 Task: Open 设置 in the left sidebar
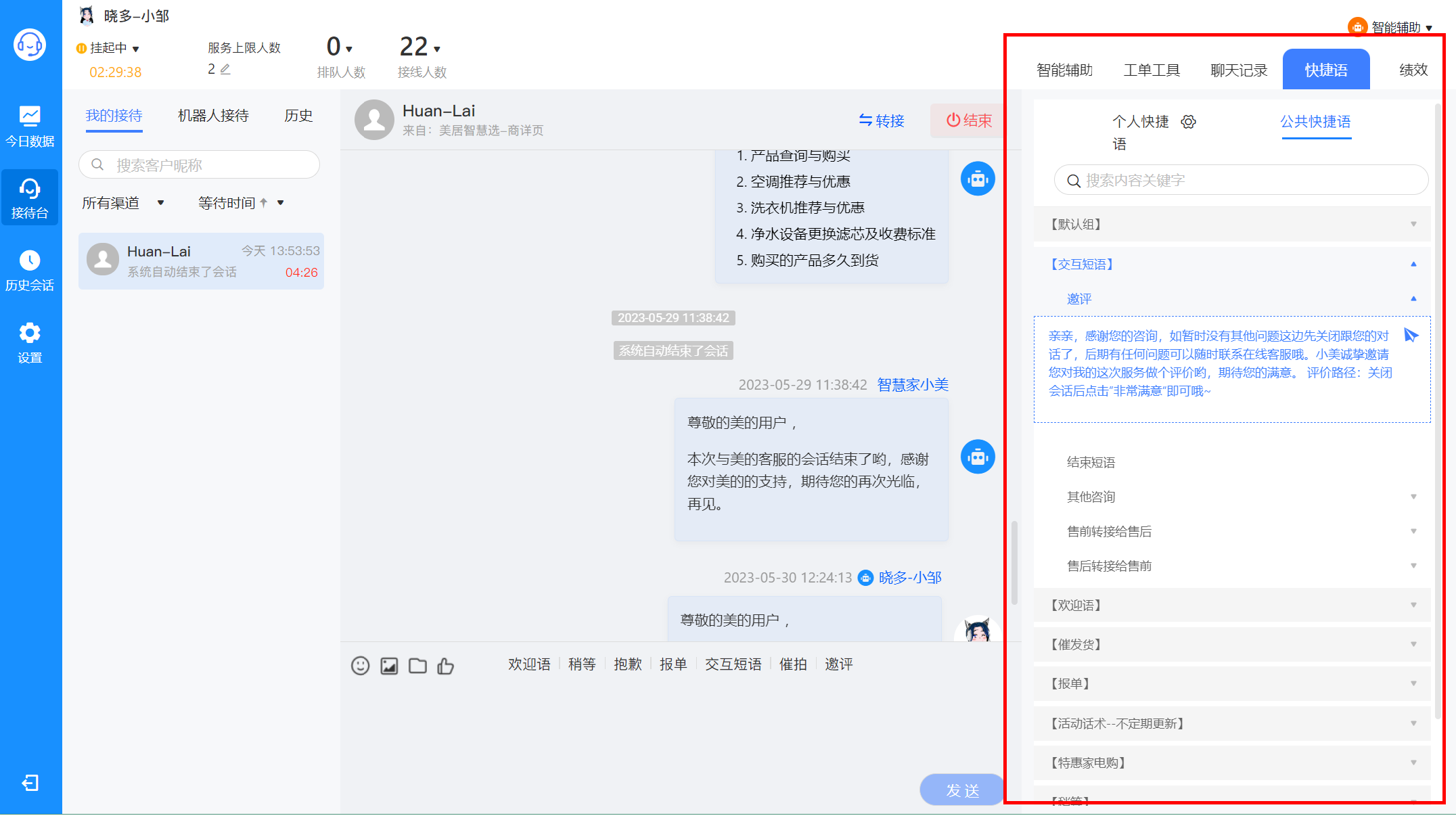click(x=30, y=343)
